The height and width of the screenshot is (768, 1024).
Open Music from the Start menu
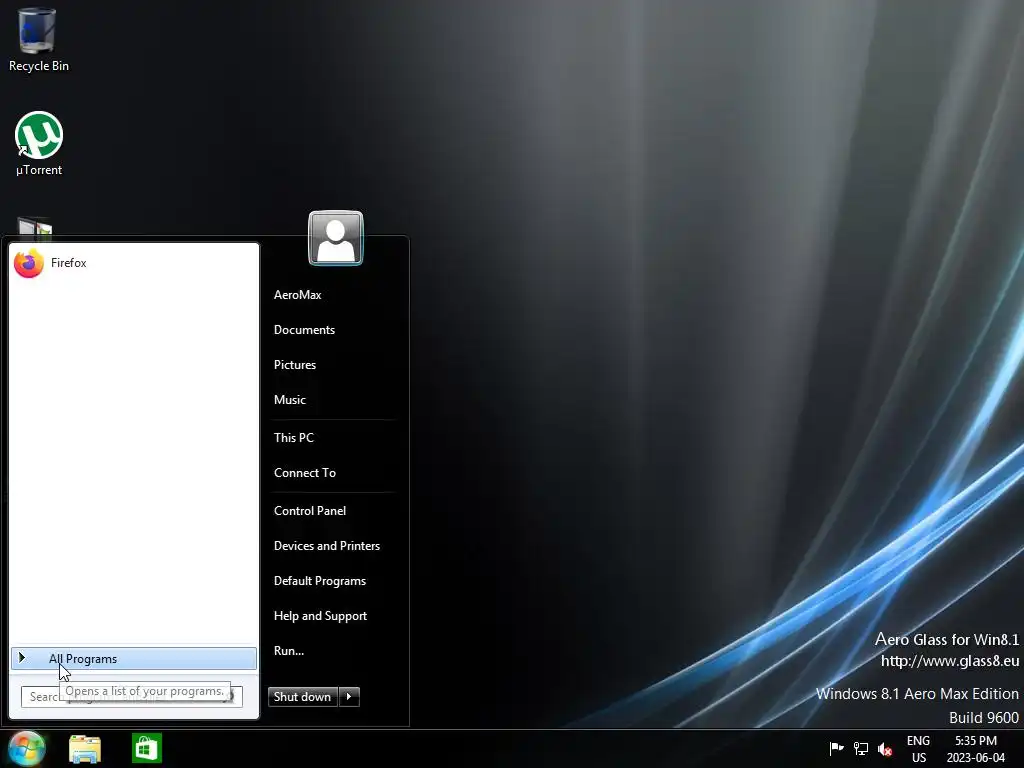click(290, 400)
